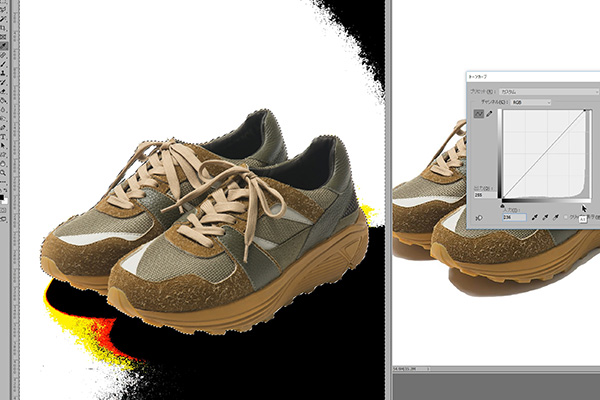The image size is (600, 400).
Task: Select the gray point eyedropper in Curves
Action: 546,217
